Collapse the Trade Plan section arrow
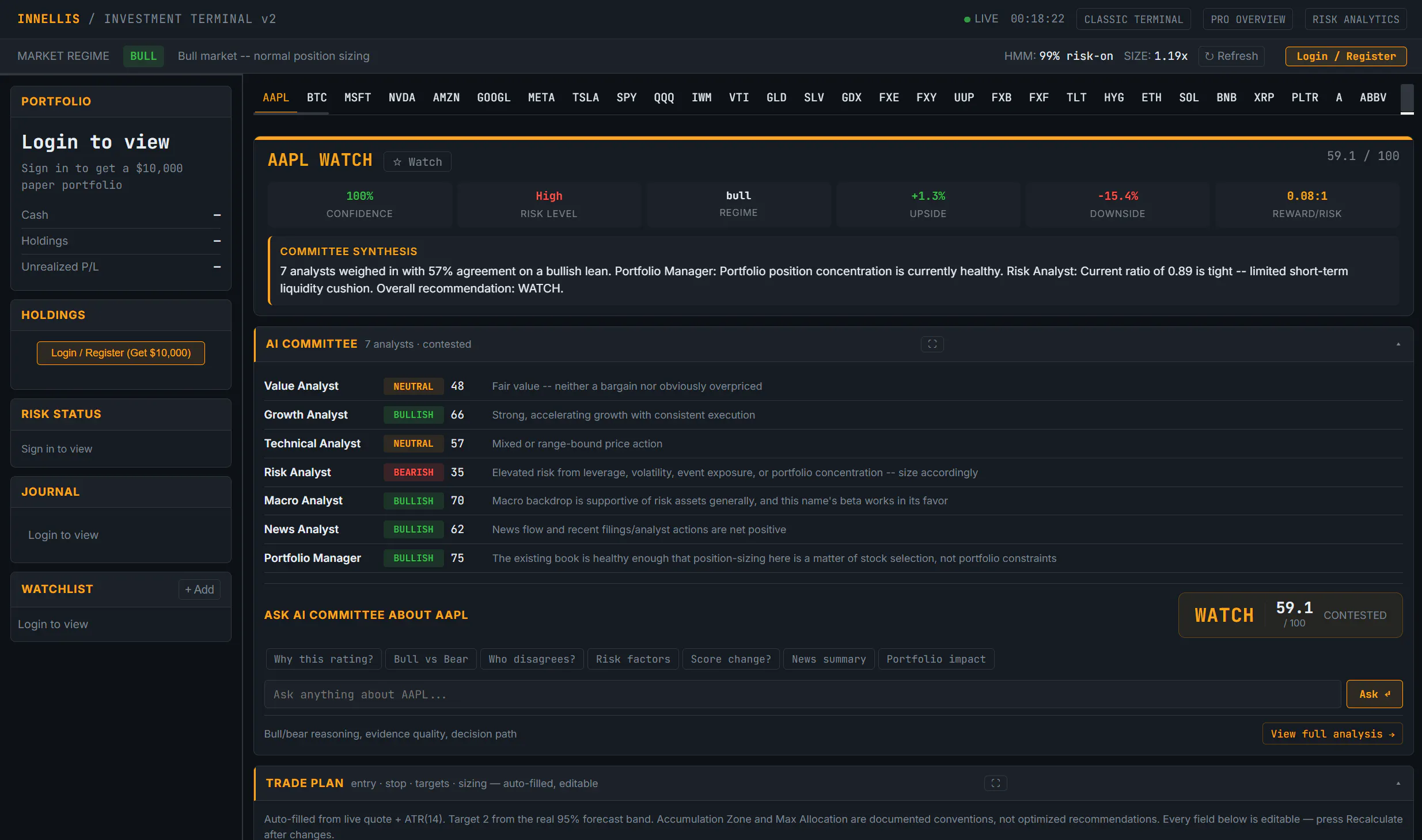 click(1398, 784)
